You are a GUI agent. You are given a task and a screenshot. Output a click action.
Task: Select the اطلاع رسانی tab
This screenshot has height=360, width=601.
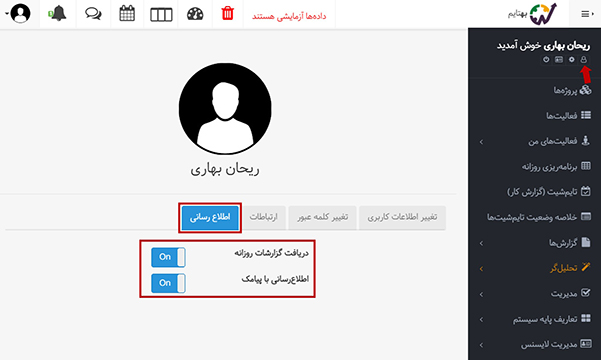click(210, 217)
